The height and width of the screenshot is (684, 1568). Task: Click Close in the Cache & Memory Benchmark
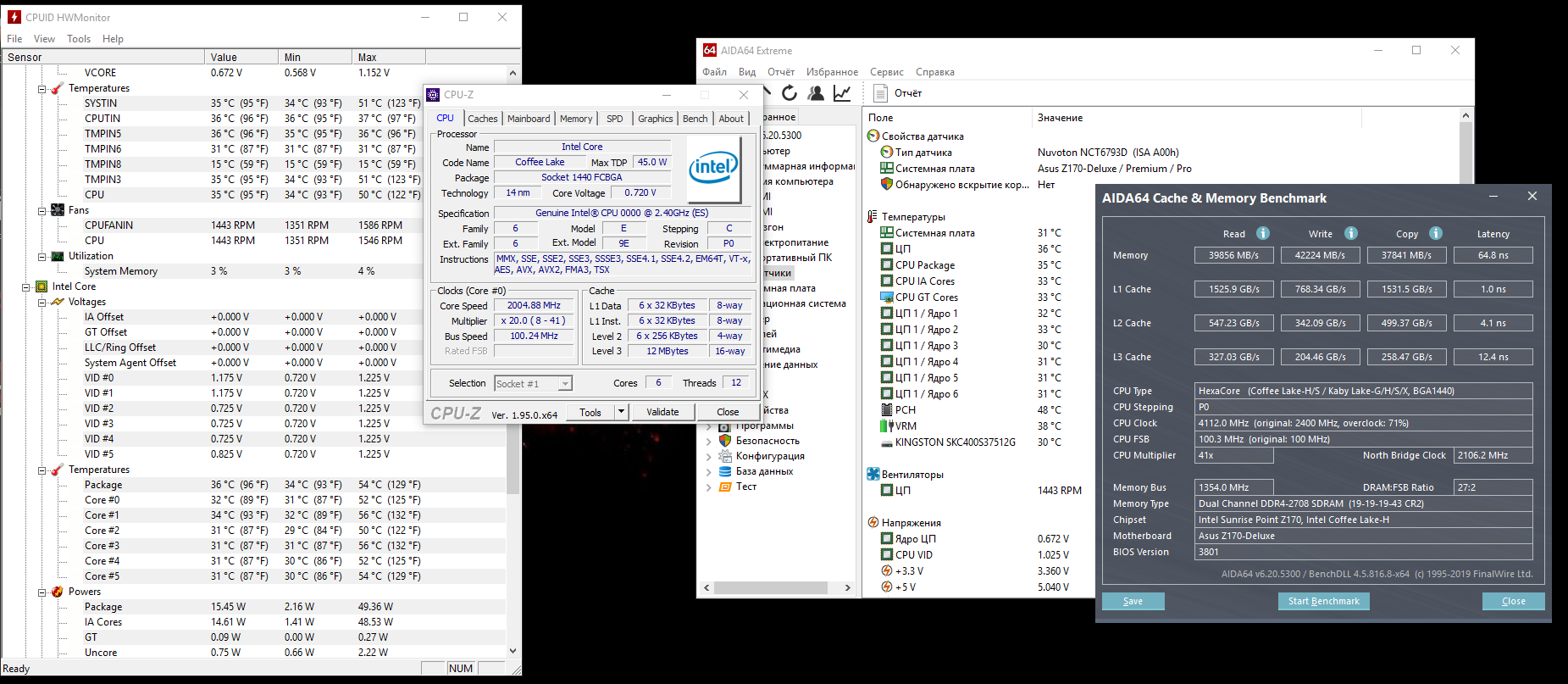click(1513, 601)
